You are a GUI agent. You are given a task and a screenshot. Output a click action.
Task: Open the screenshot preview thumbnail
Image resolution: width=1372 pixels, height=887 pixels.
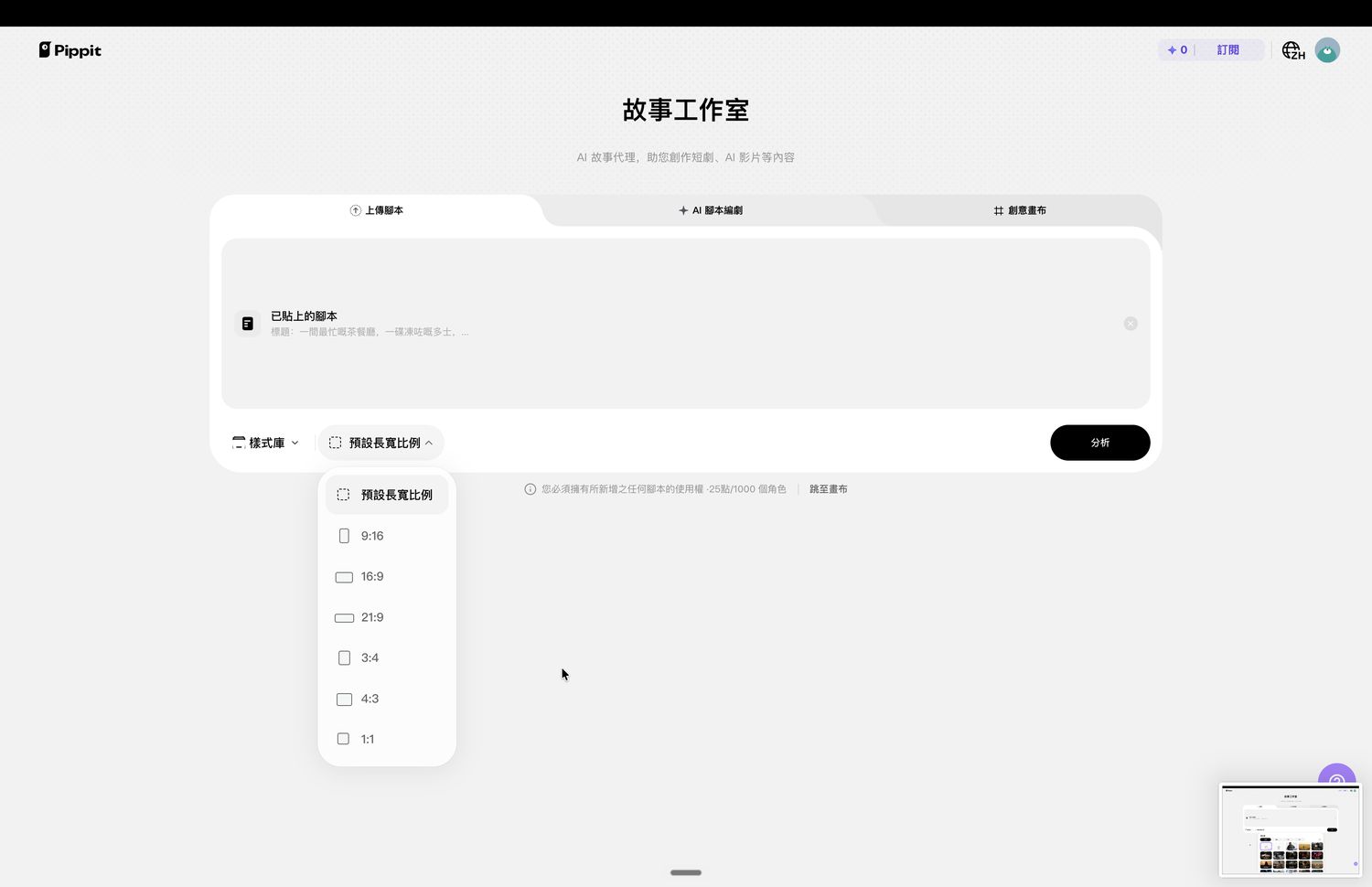(1291, 830)
